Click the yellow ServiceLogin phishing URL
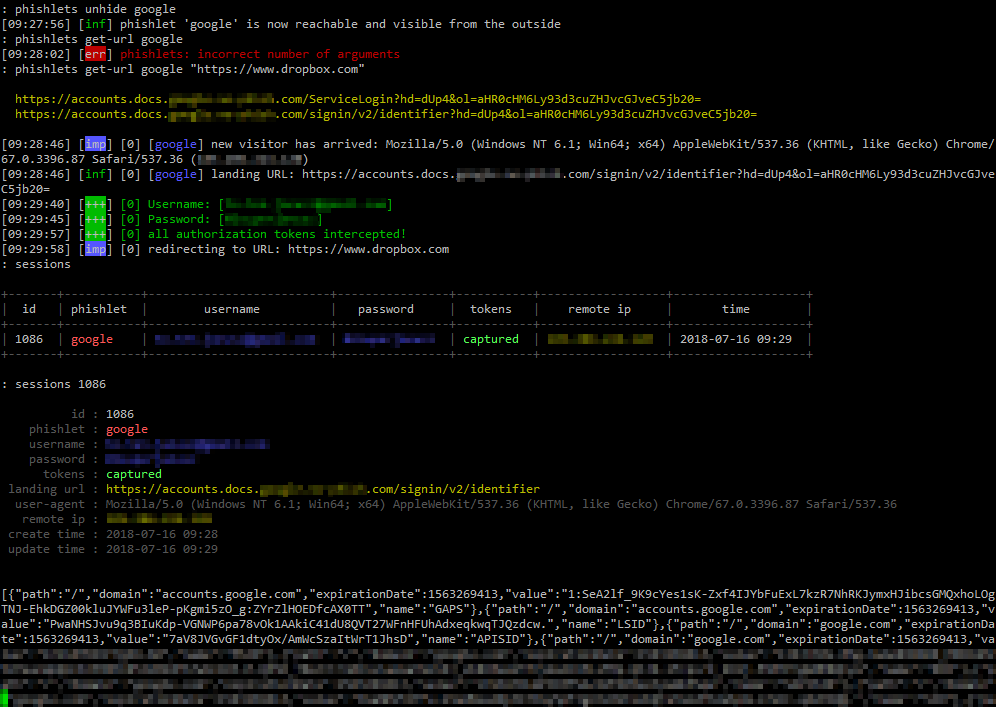996x707 pixels. point(358,99)
